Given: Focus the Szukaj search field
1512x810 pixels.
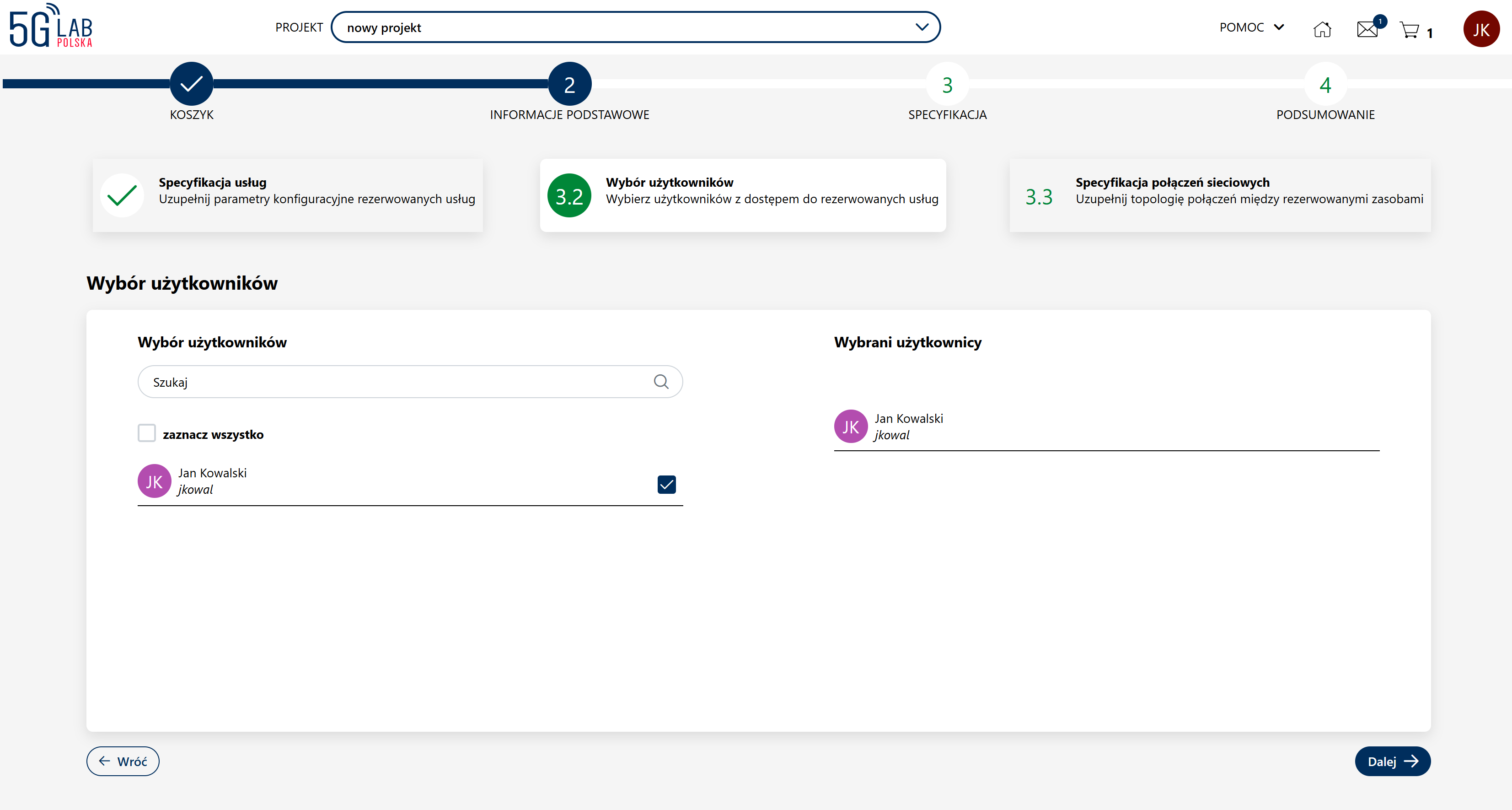Looking at the screenshot, I should pyautogui.click(x=393, y=382).
